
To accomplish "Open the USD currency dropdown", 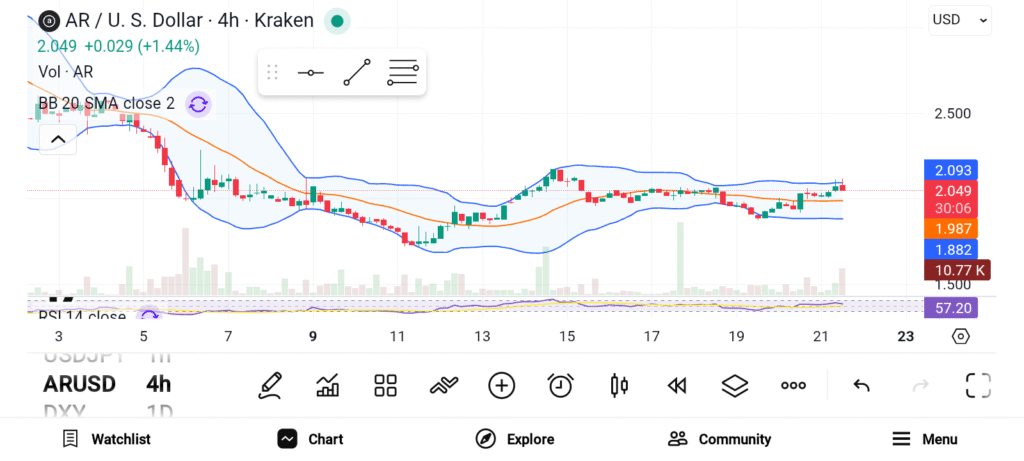I will (960, 19).
